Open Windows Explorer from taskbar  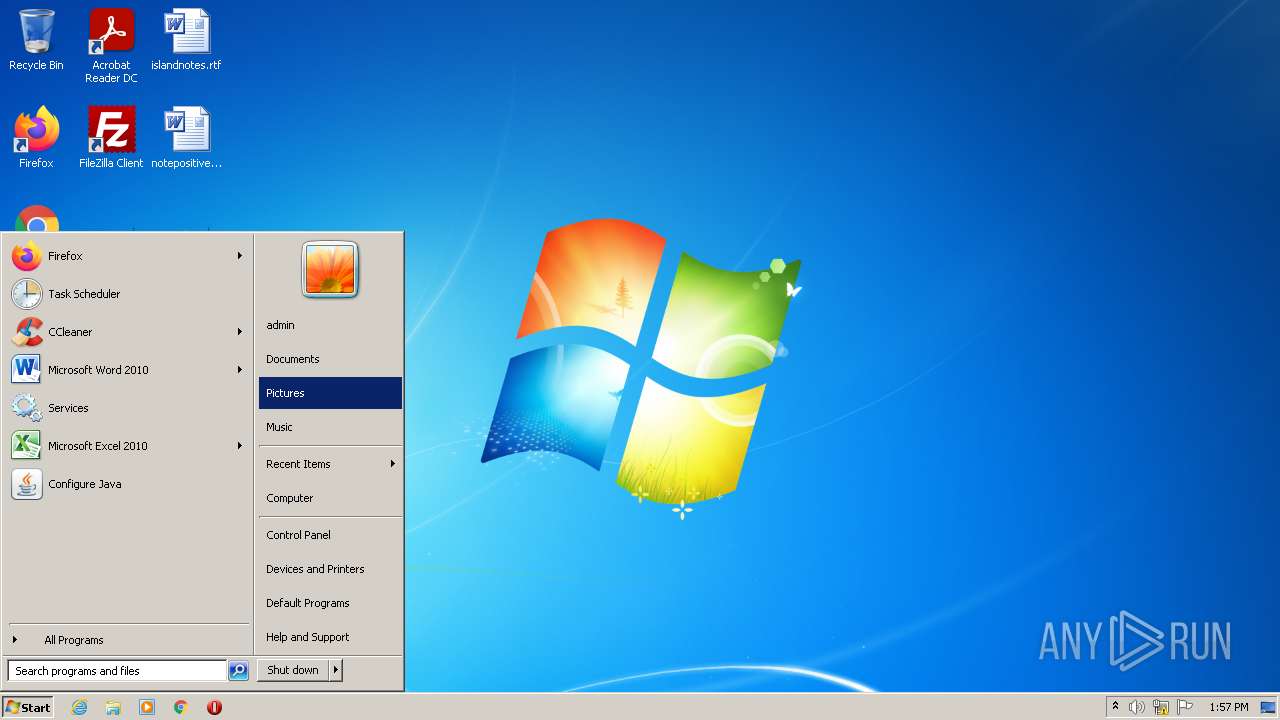pyautogui.click(x=113, y=707)
